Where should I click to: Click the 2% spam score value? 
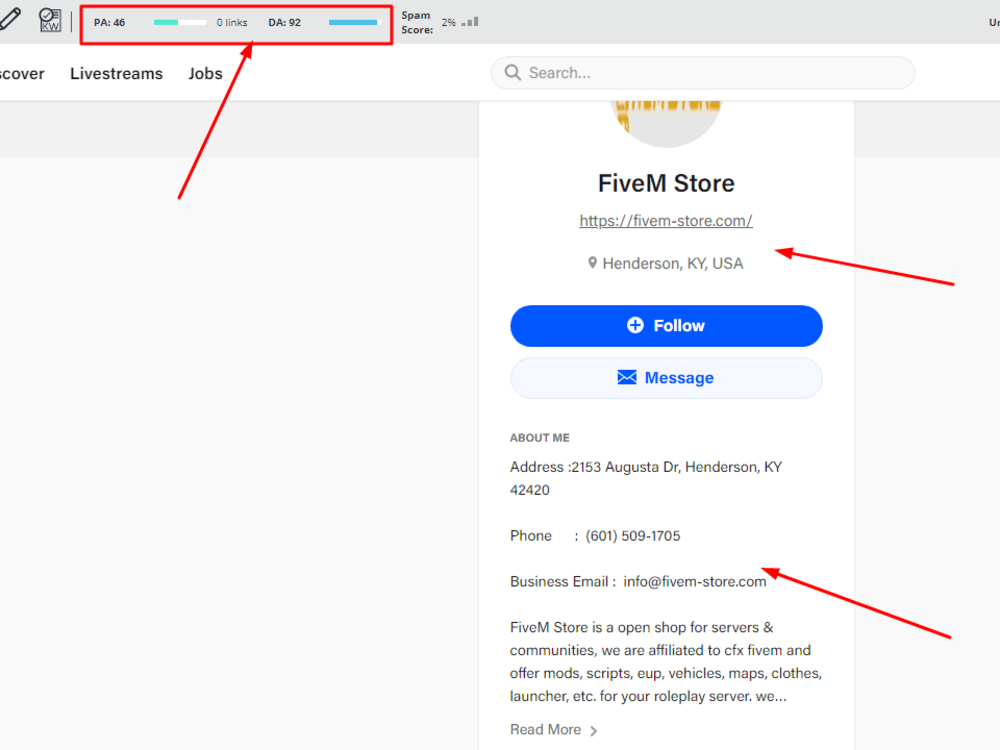tap(448, 22)
